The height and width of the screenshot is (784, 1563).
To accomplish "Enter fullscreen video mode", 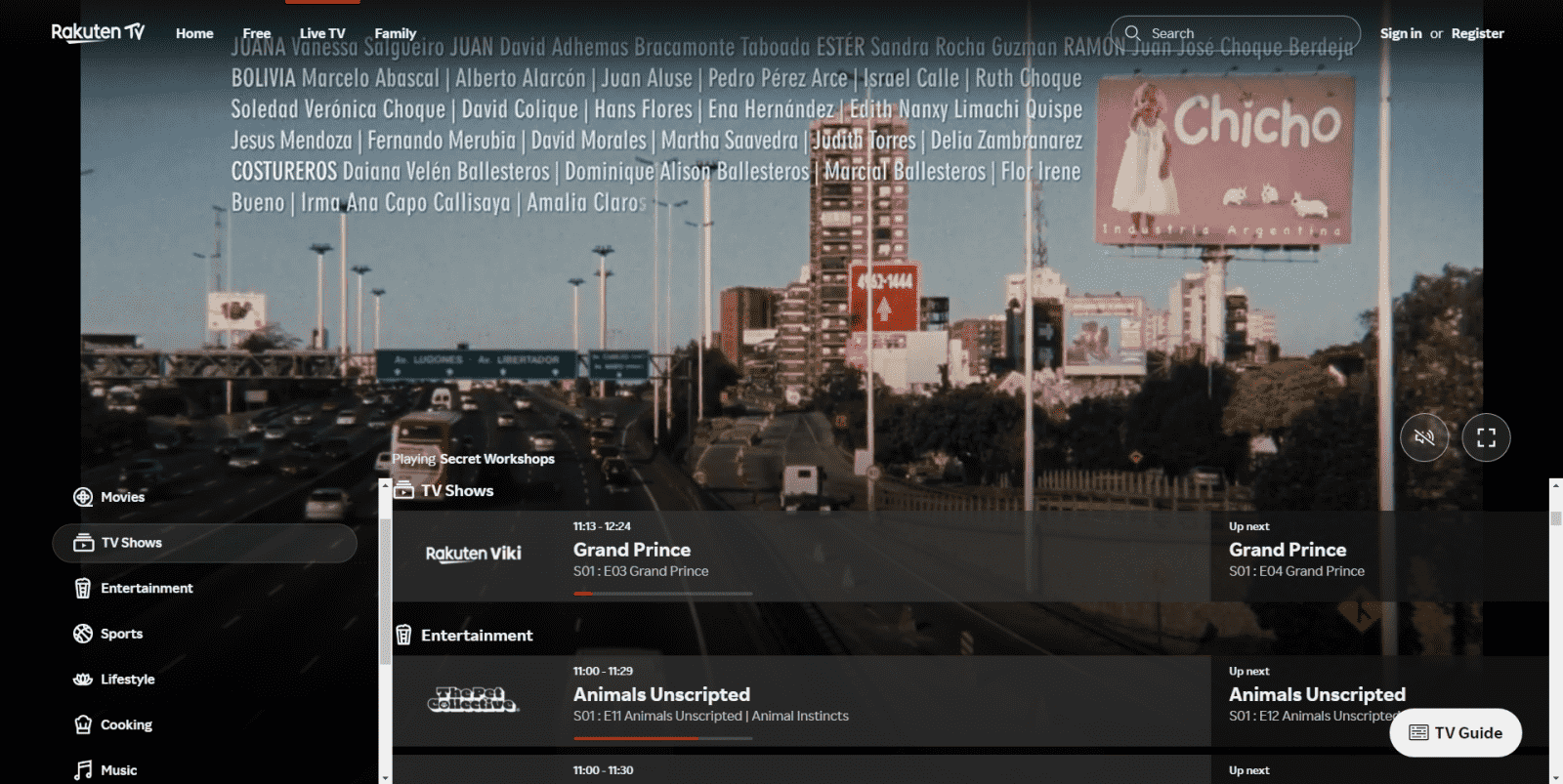I will tap(1486, 437).
